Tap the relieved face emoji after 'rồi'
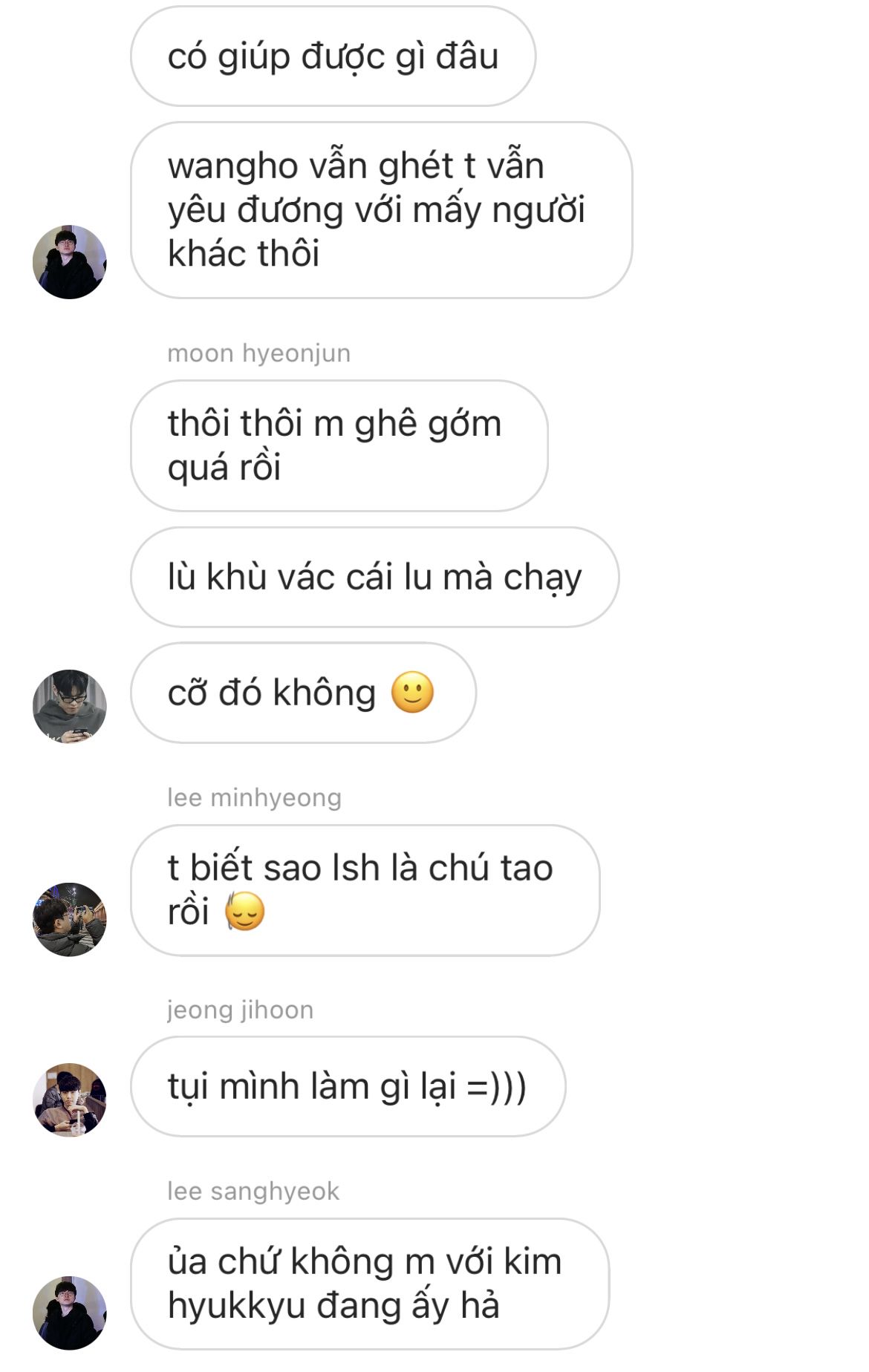 pos(245,912)
